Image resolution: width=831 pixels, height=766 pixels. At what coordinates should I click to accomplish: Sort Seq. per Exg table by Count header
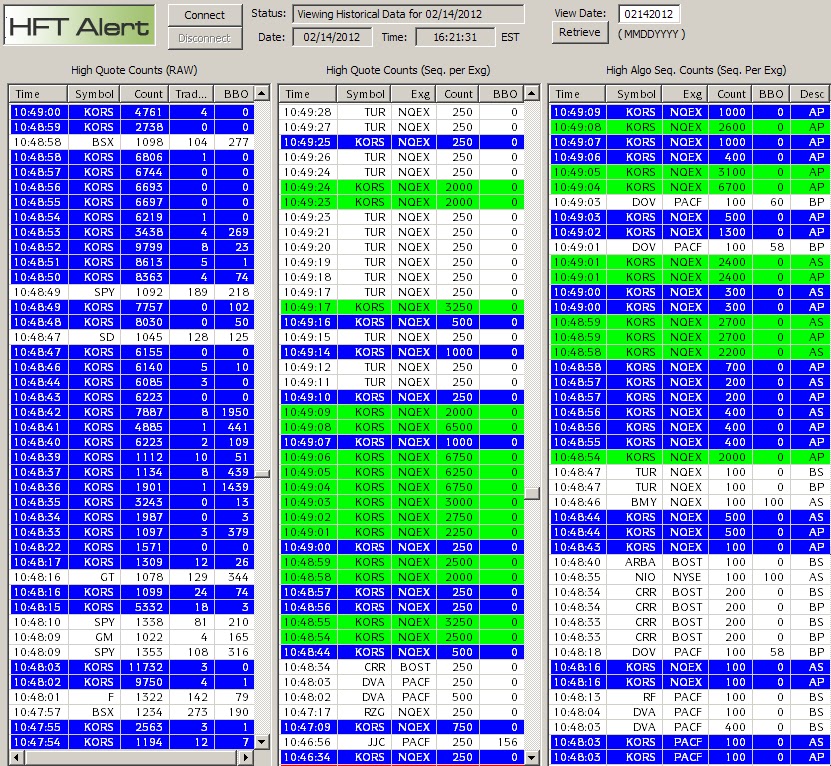tap(458, 94)
